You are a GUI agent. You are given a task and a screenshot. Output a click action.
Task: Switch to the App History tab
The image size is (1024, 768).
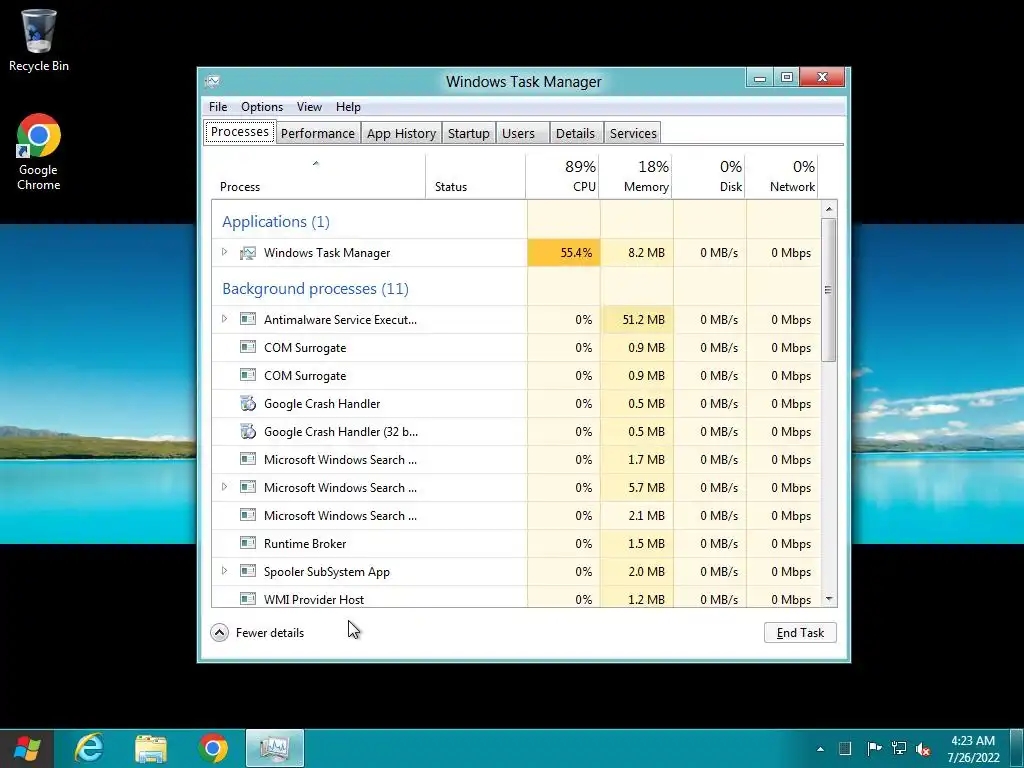click(x=402, y=133)
